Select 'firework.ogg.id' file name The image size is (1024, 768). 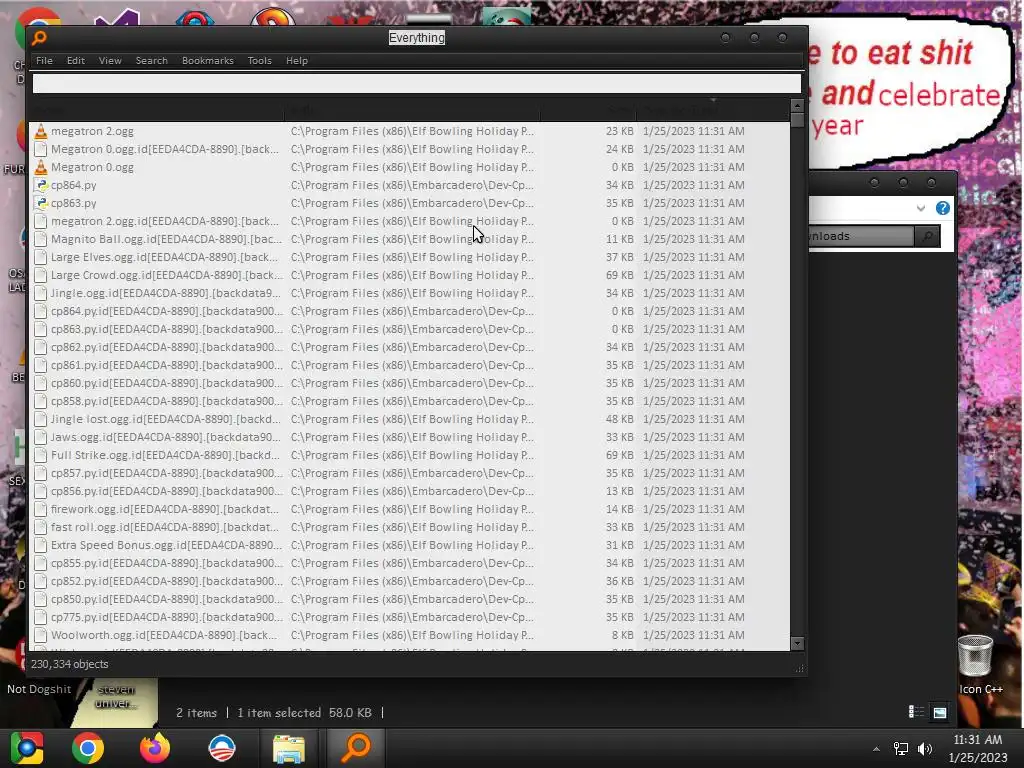click(x=165, y=509)
